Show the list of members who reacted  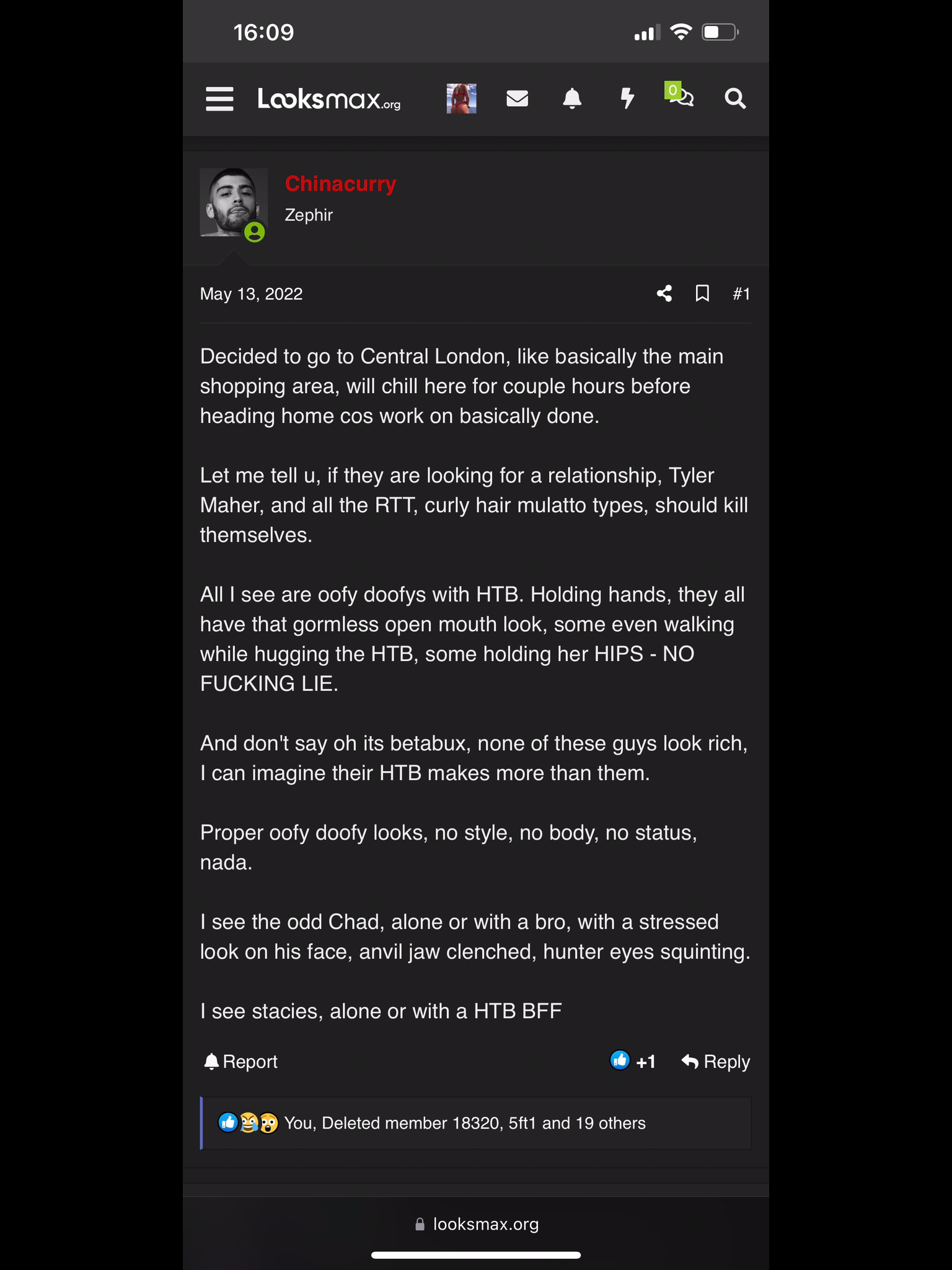pyautogui.click(x=465, y=1123)
